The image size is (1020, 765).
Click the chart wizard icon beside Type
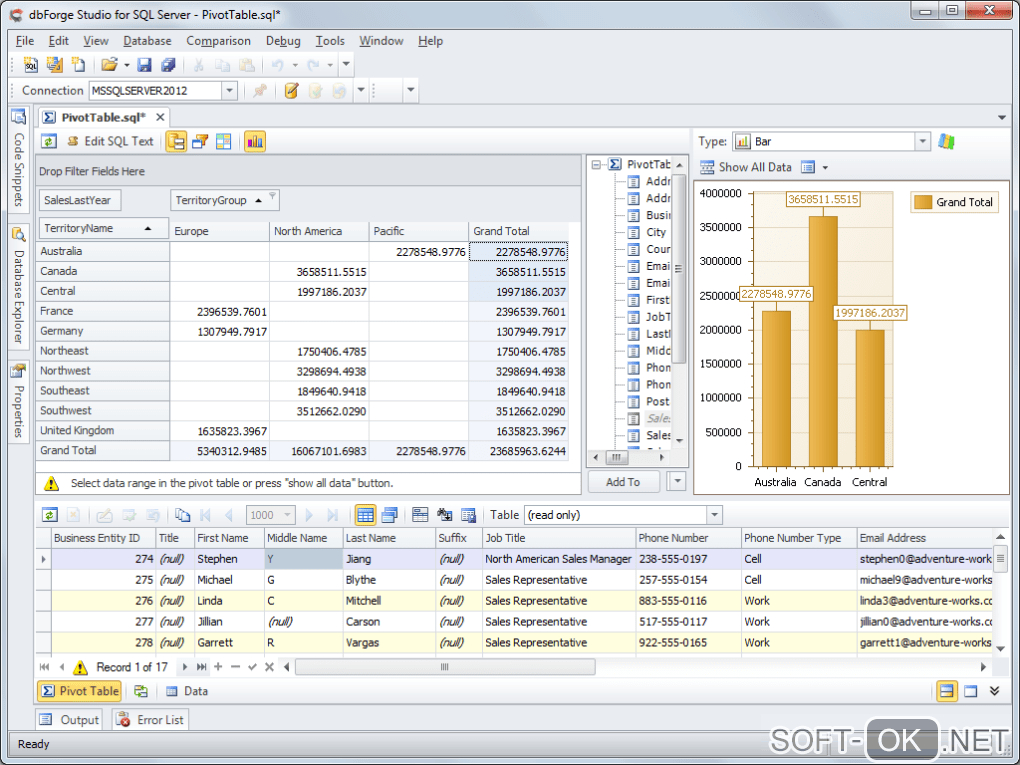[x=946, y=142]
